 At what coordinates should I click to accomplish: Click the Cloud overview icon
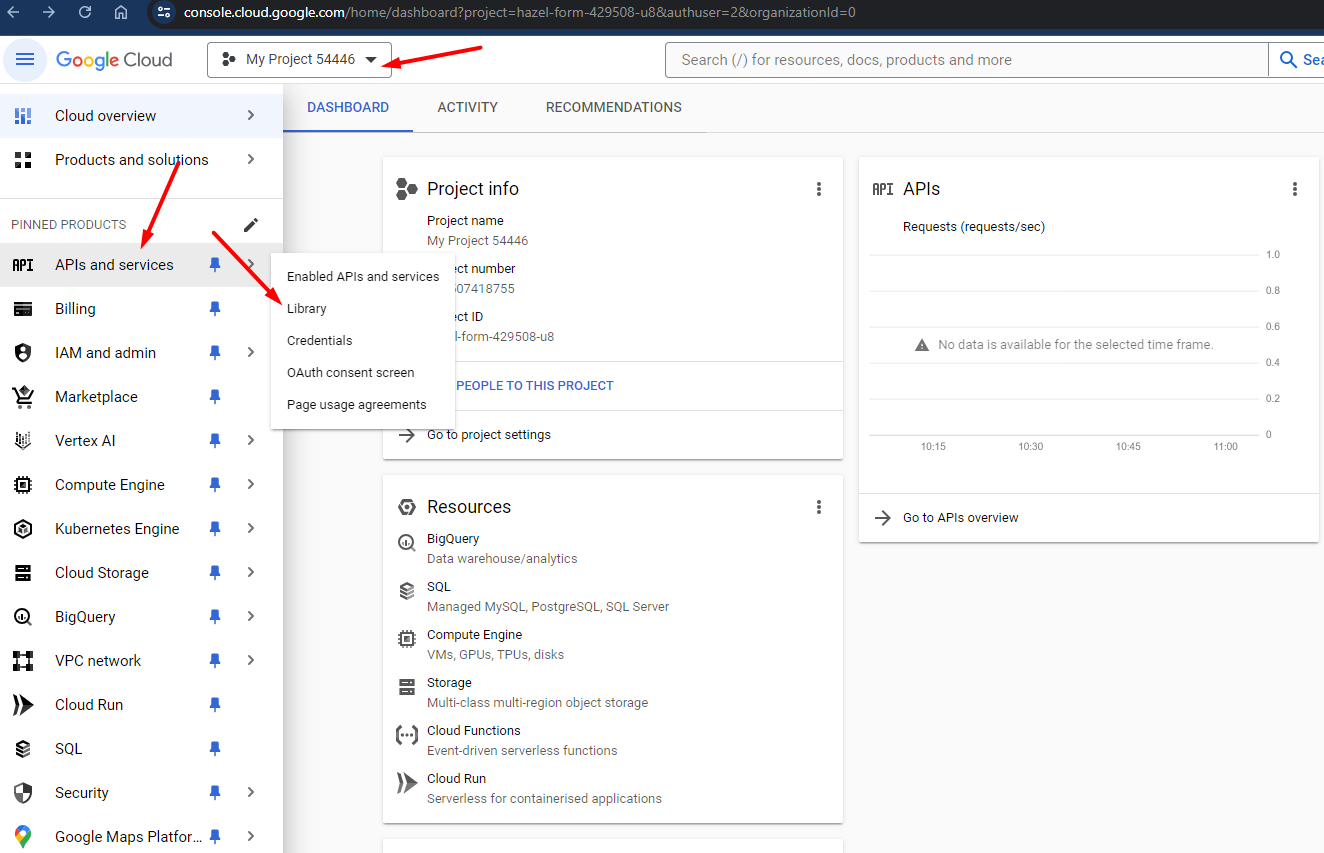(x=22, y=116)
